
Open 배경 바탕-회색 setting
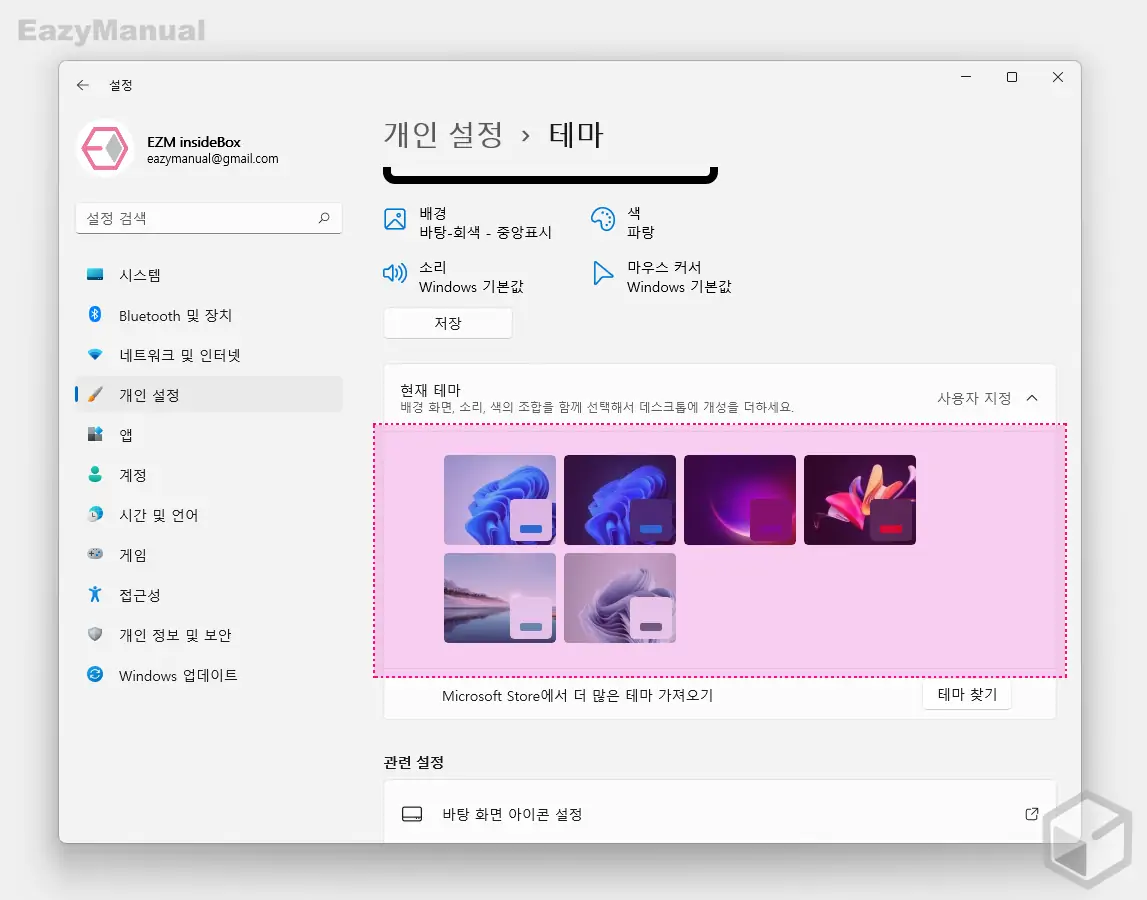(x=468, y=222)
